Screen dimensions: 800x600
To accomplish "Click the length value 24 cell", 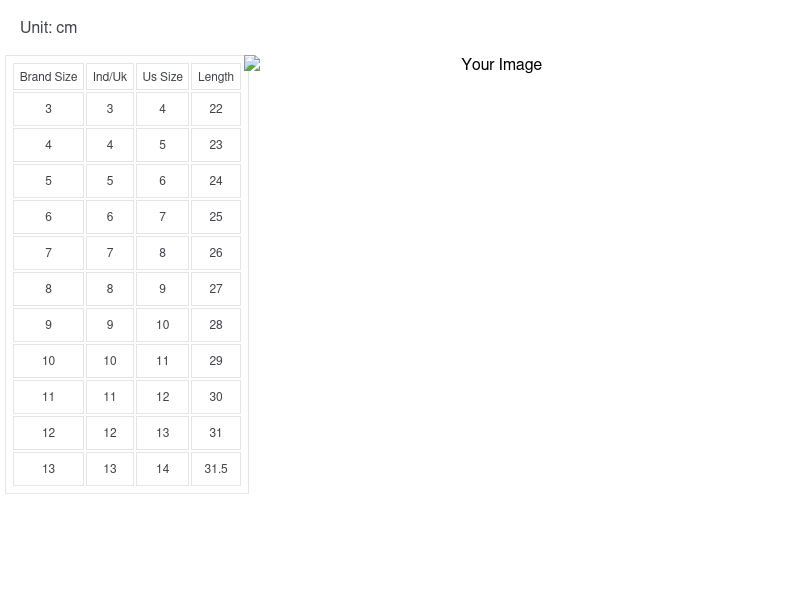I will tap(216, 181).
